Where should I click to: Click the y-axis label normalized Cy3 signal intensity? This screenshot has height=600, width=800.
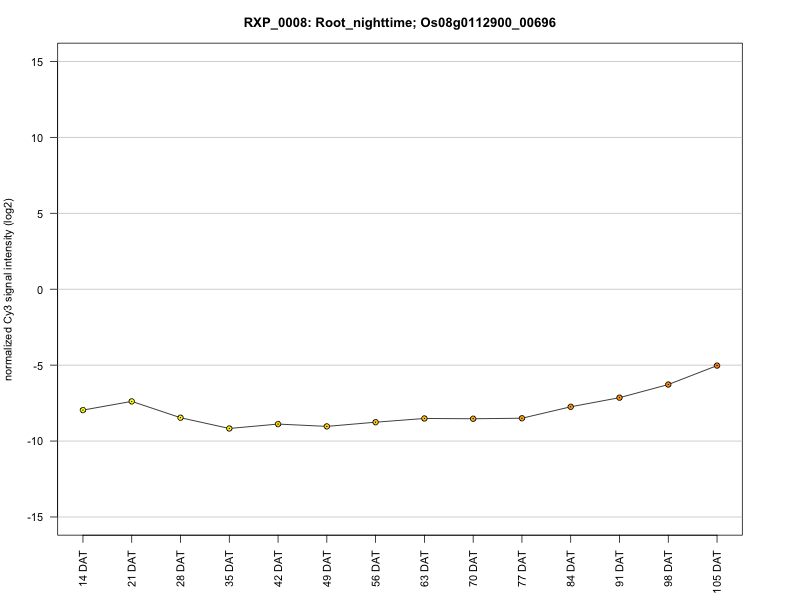(x=9, y=289)
